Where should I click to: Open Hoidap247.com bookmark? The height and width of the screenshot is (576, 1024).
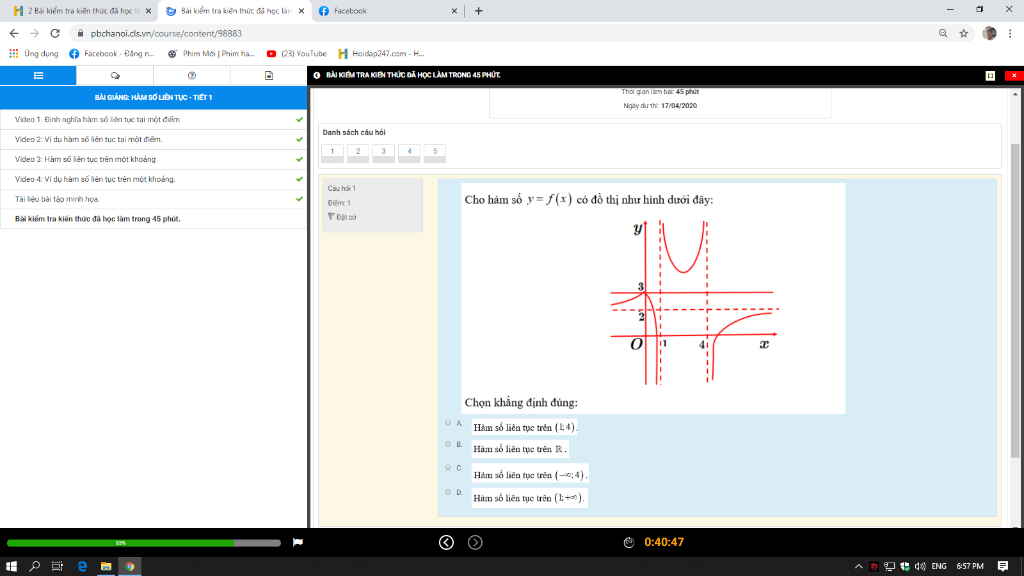pyautogui.click(x=381, y=54)
